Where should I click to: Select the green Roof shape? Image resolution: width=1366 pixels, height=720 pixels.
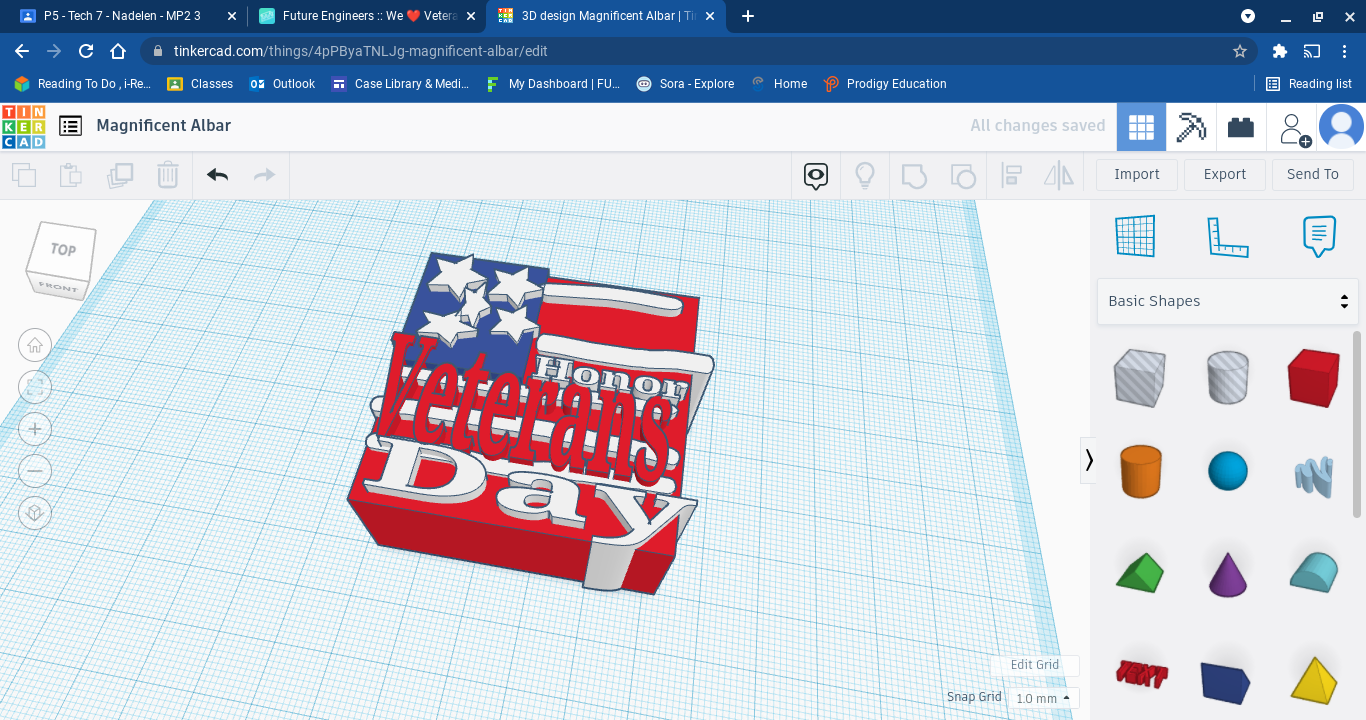coord(1140,573)
